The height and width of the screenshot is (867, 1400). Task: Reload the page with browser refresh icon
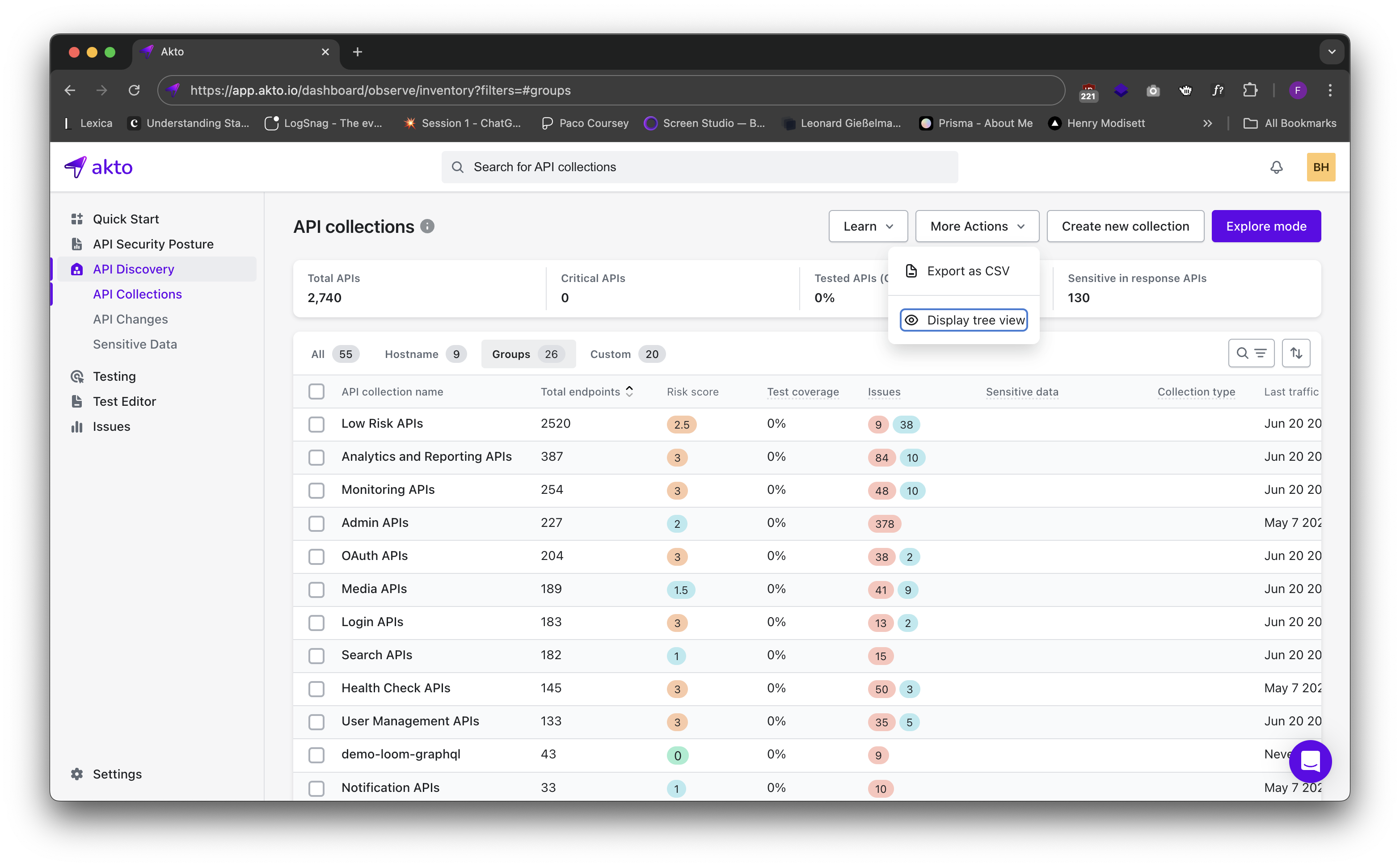[134, 90]
